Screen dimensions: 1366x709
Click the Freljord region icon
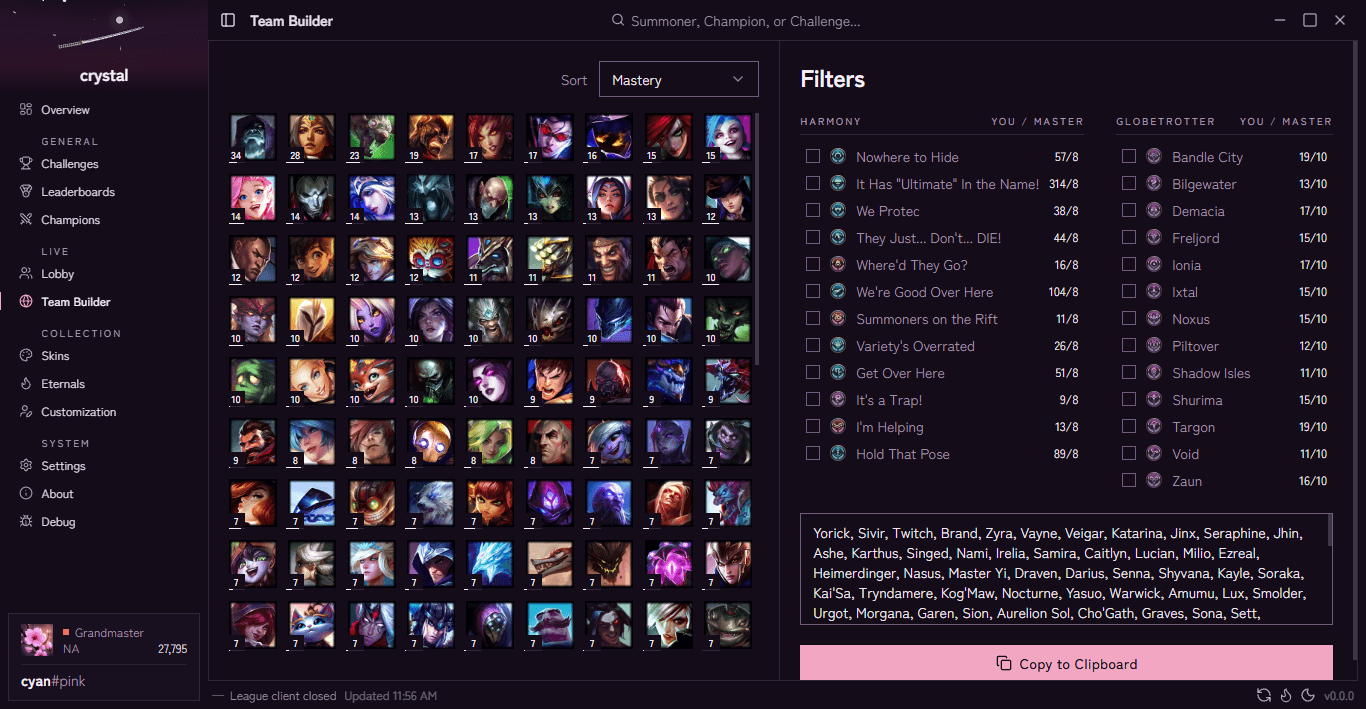click(1154, 238)
